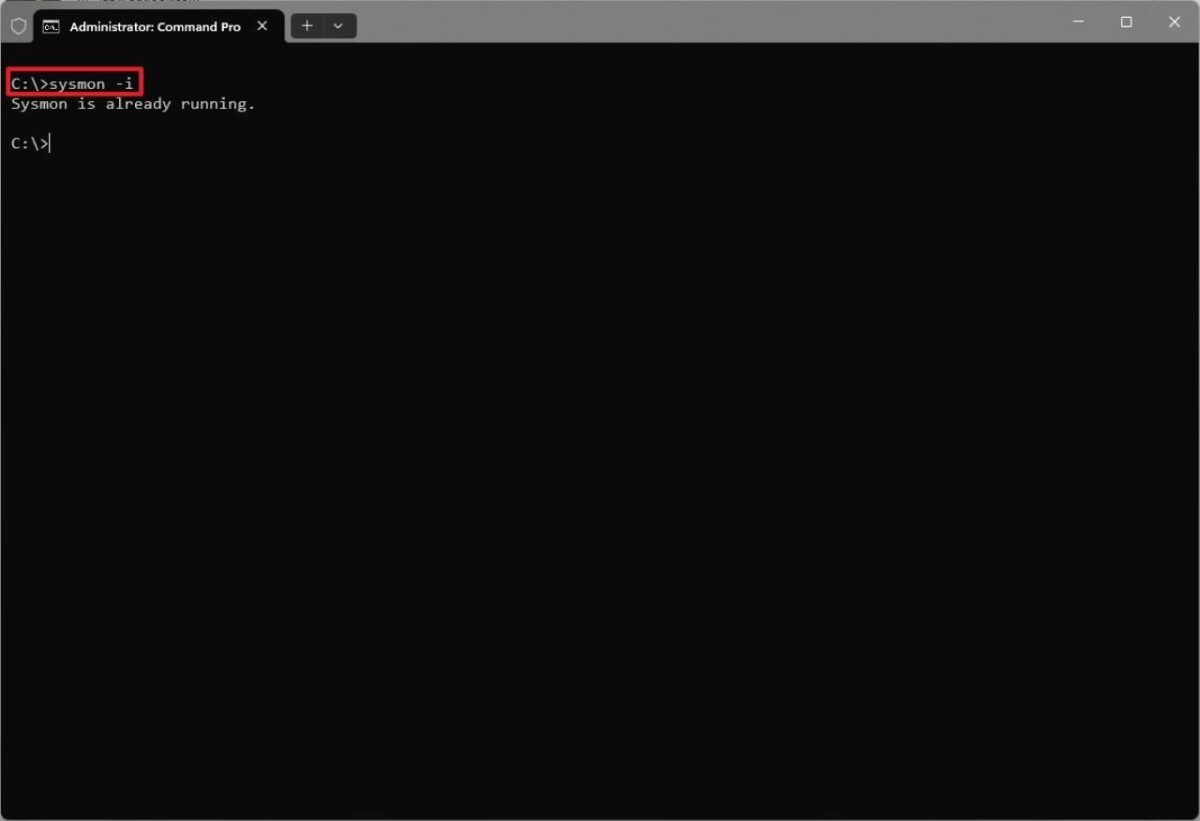1200x821 pixels.
Task: Click the minimize icon on the terminal window
Action: pyautogui.click(x=1078, y=21)
